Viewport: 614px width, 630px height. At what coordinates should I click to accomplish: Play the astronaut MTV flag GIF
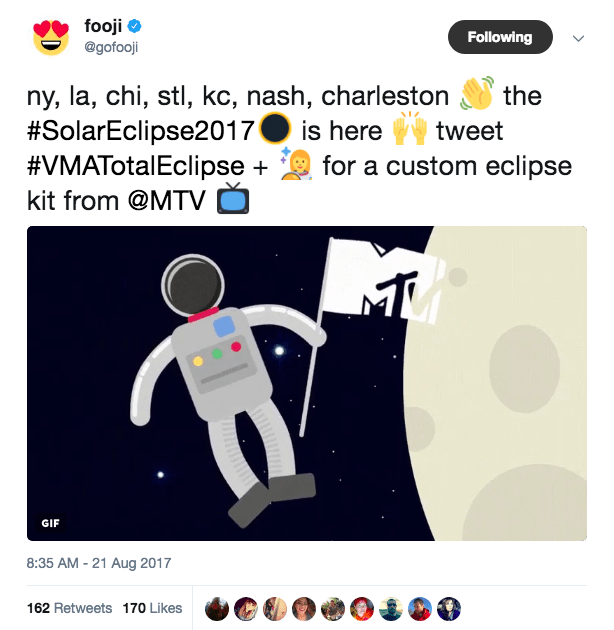[306, 383]
